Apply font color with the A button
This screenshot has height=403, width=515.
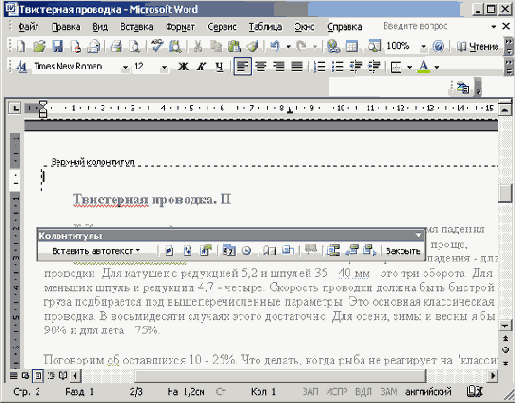[x=424, y=67]
